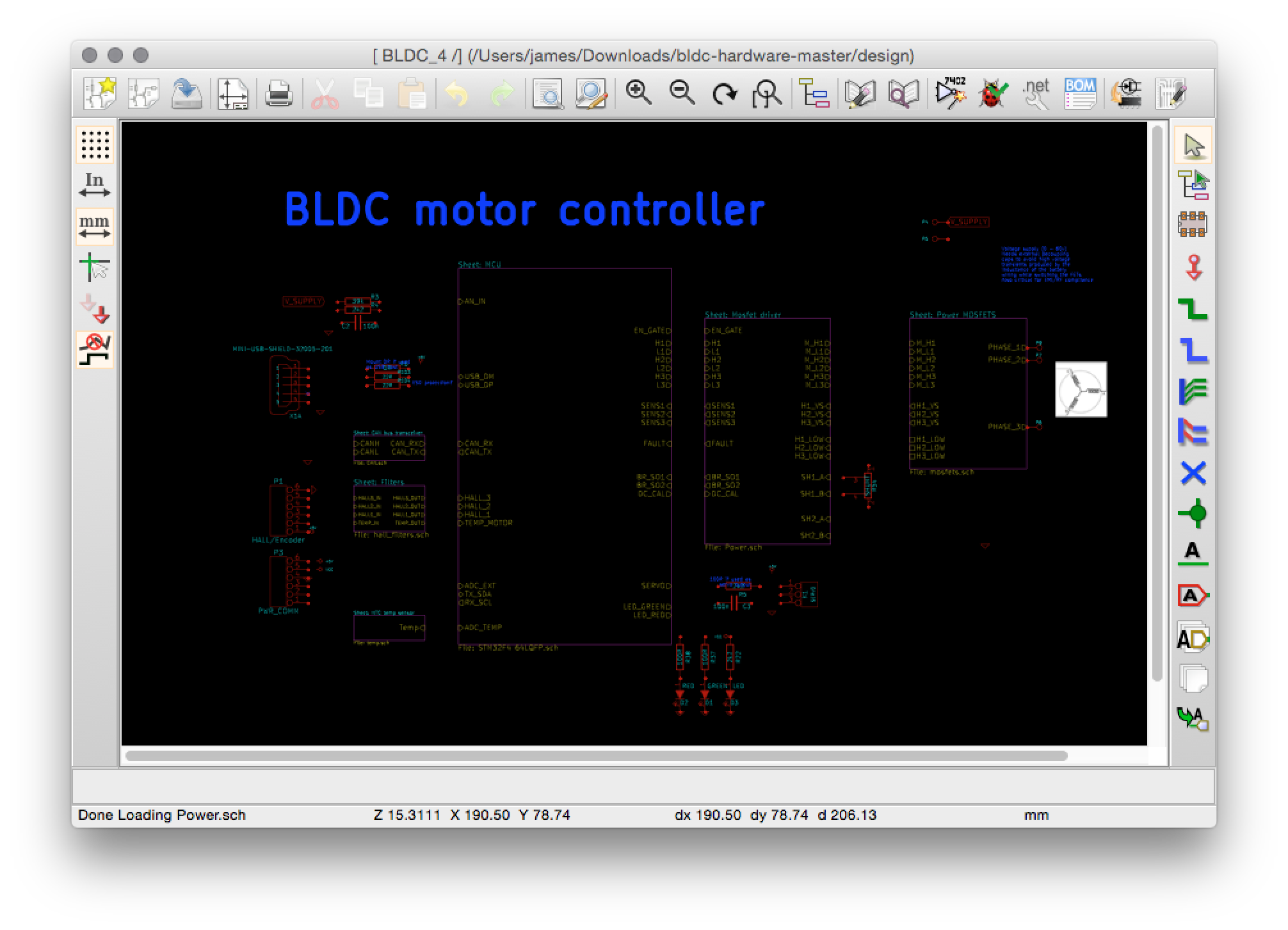Open the library browser
The height and width of the screenshot is (930, 1288).
[x=903, y=94]
